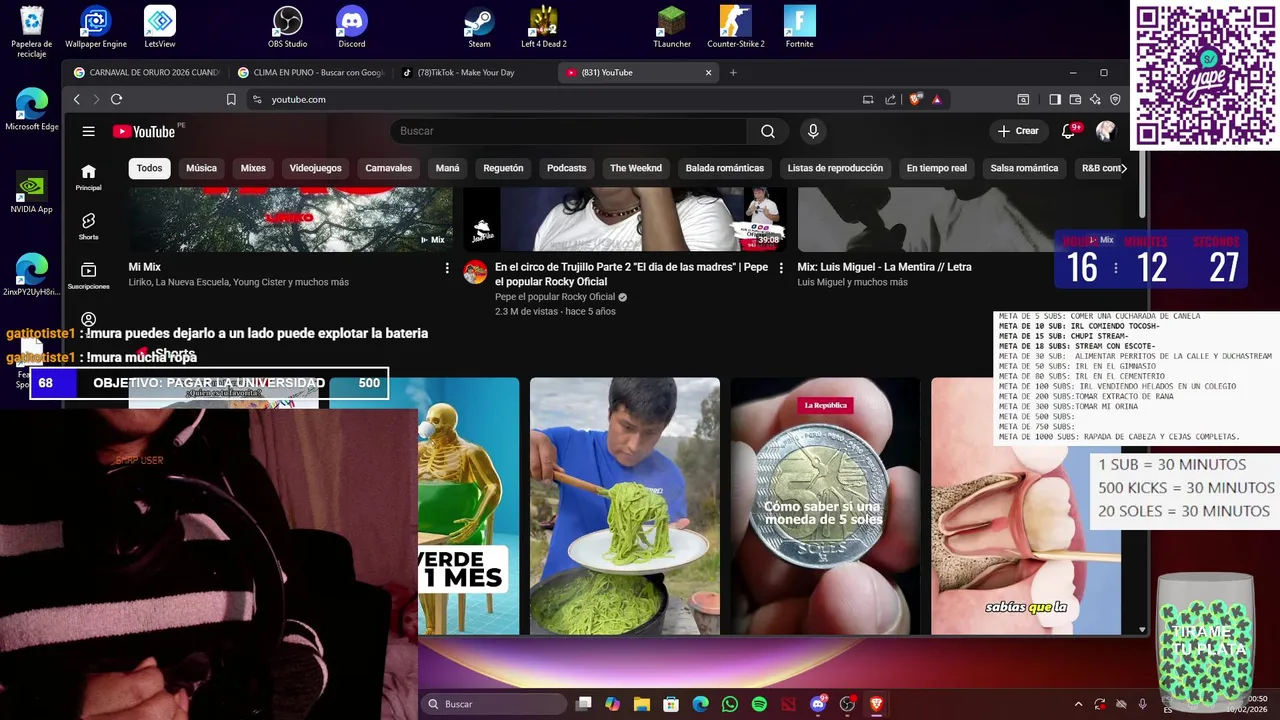Image resolution: width=1280 pixels, height=720 pixels.
Task: Open Mix: Luis Miguel - La Mentira title
Action: [x=884, y=267]
